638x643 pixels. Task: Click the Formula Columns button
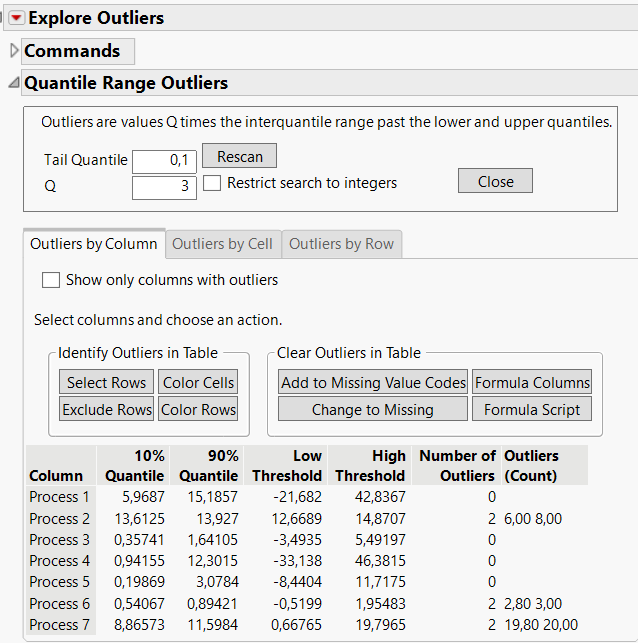(532, 382)
